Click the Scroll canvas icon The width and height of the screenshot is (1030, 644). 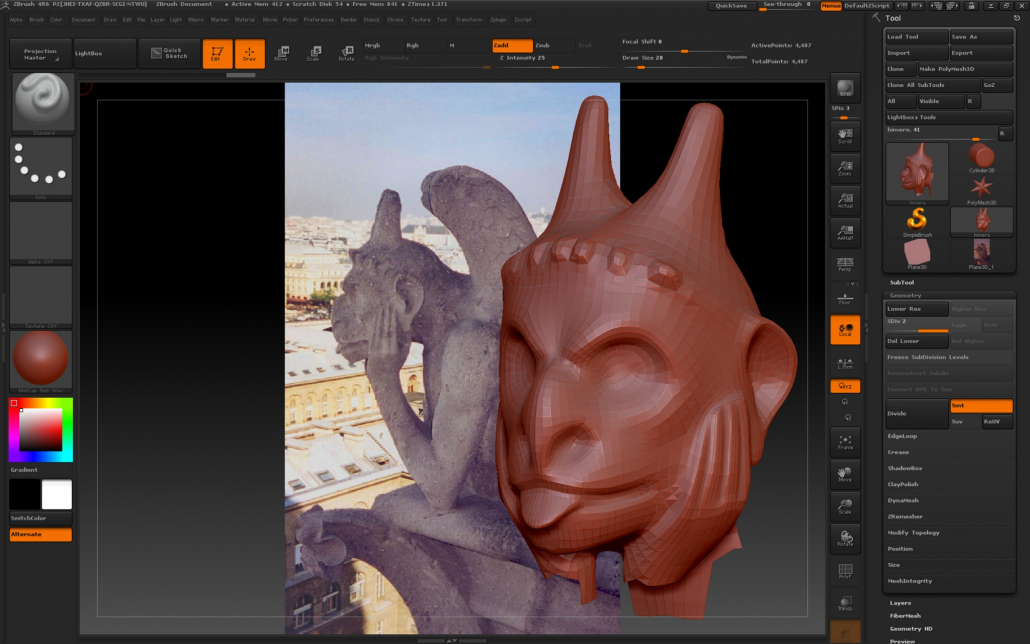pos(845,137)
